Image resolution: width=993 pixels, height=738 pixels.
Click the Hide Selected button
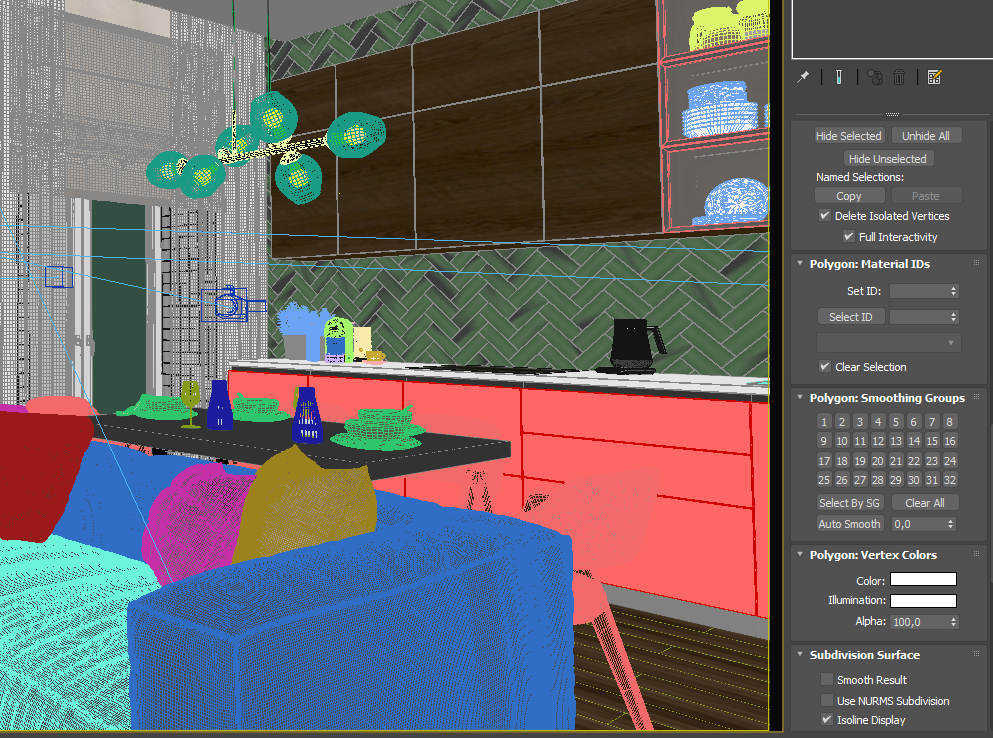click(x=849, y=136)
